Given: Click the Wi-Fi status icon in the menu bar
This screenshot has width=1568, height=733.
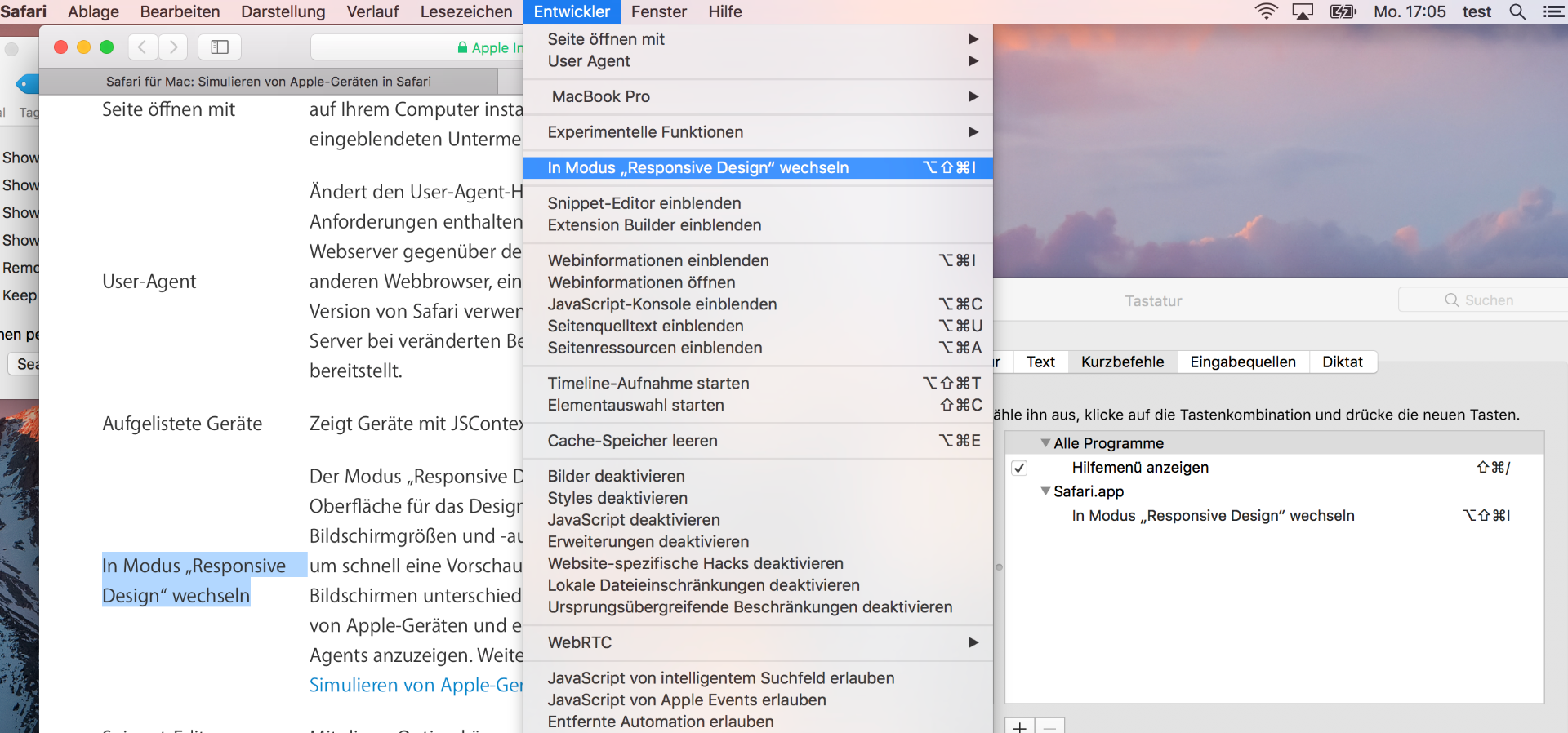Looking at the screenshot, I should coord(1266,11).
